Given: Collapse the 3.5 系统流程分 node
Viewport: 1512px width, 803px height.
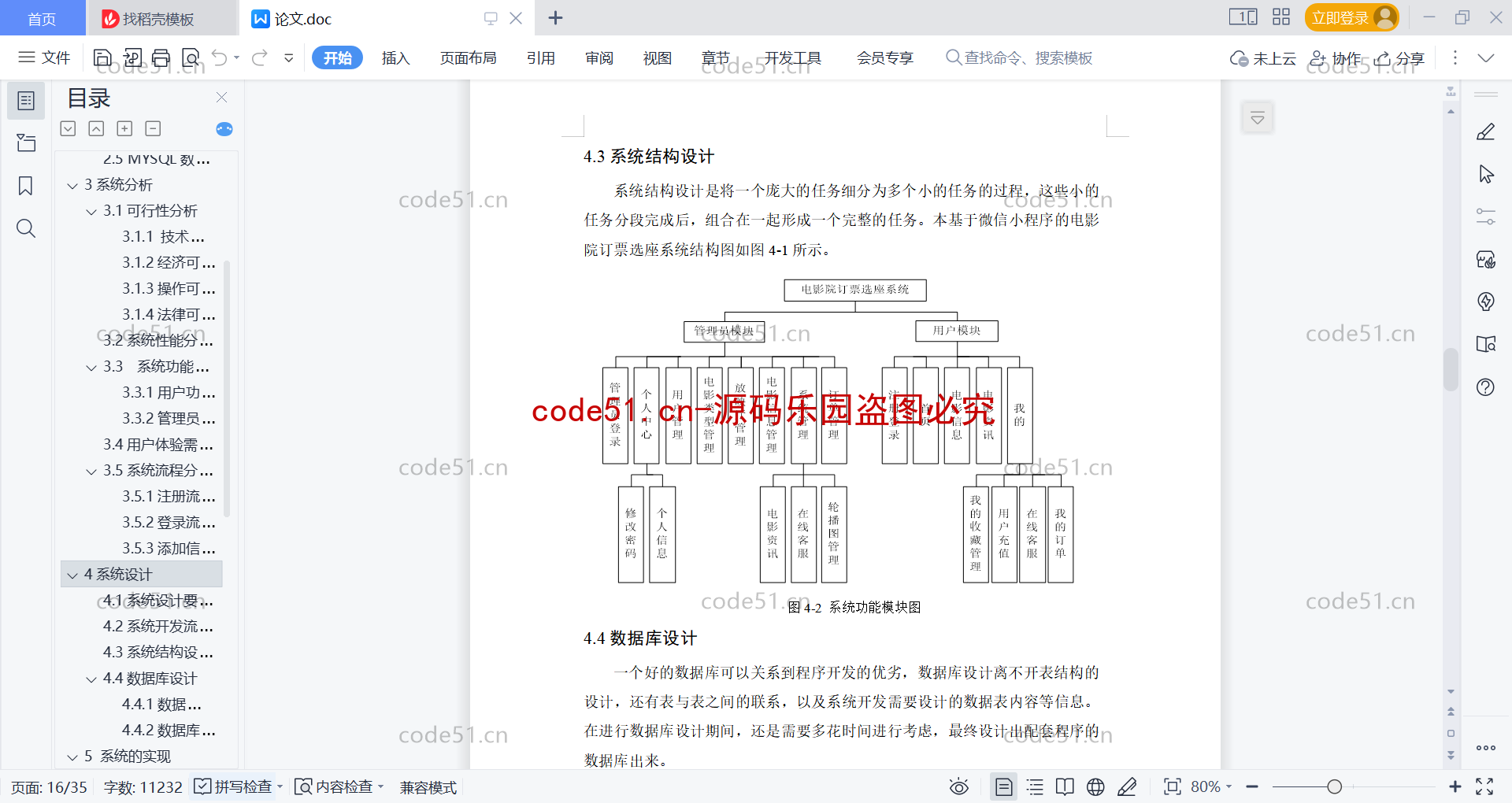Looking at the screenshot, I should tap(91, 472).
